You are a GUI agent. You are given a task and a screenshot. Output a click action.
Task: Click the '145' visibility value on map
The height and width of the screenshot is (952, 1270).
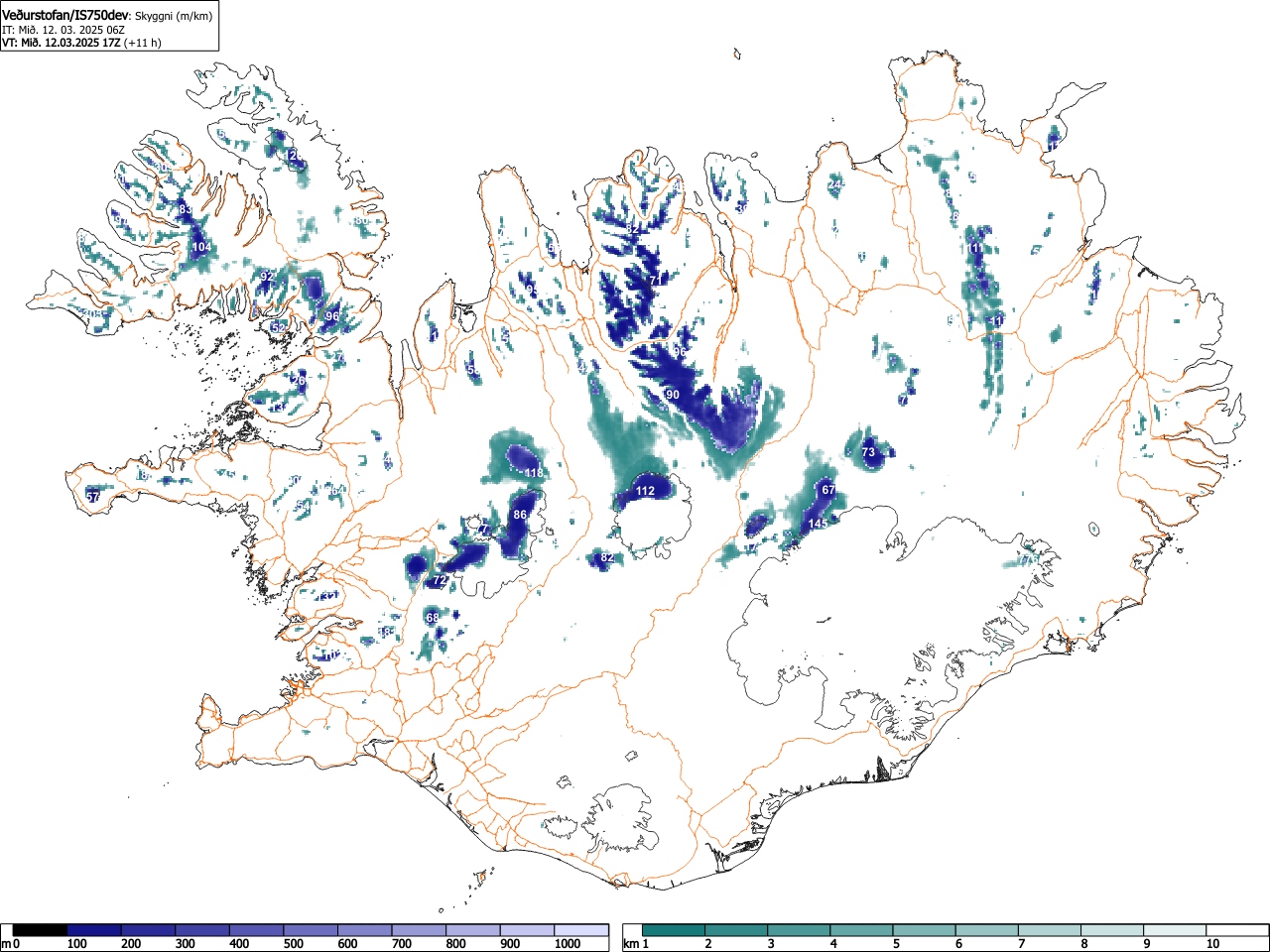coord(818,524)
